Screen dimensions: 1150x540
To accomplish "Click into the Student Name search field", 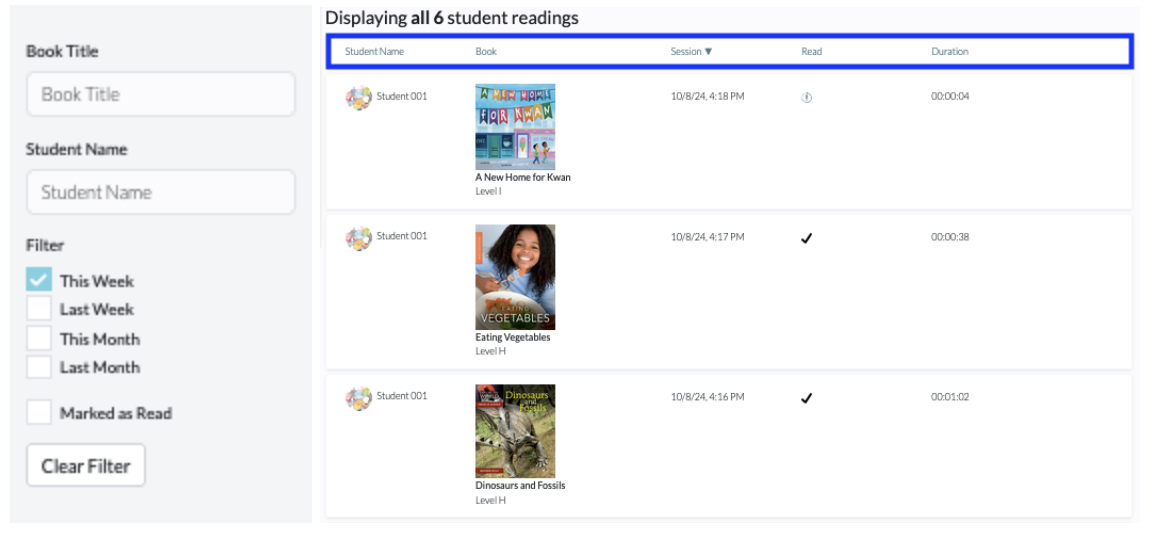I will (x=161, y=192).
